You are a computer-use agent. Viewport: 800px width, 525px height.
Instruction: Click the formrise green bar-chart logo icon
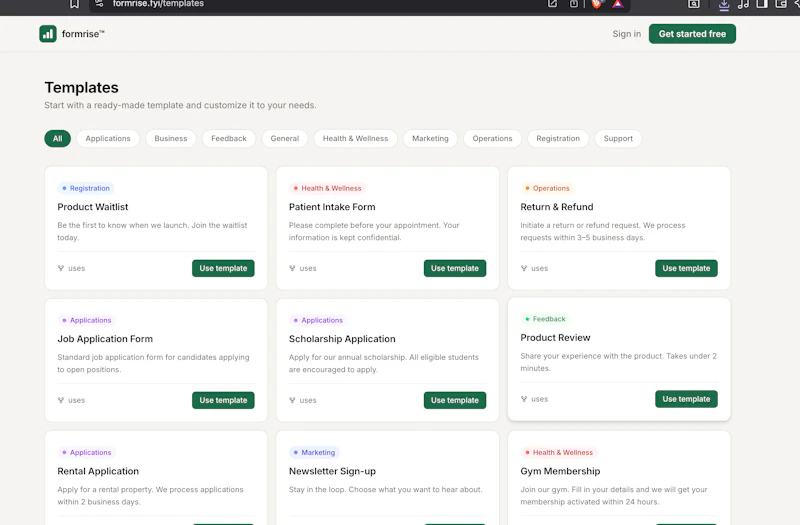[48, 34]
